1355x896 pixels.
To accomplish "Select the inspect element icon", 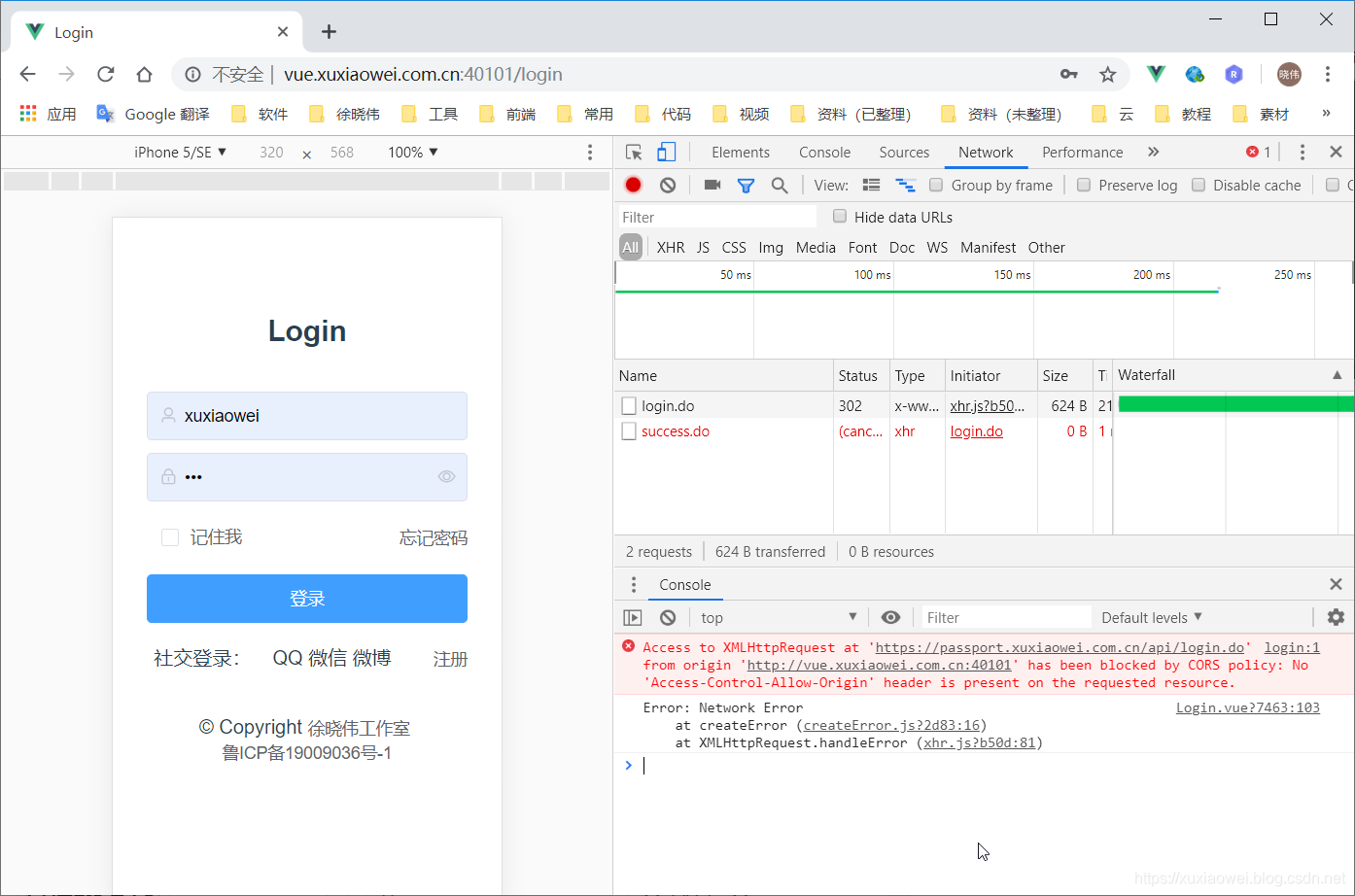I will point(633,152).
